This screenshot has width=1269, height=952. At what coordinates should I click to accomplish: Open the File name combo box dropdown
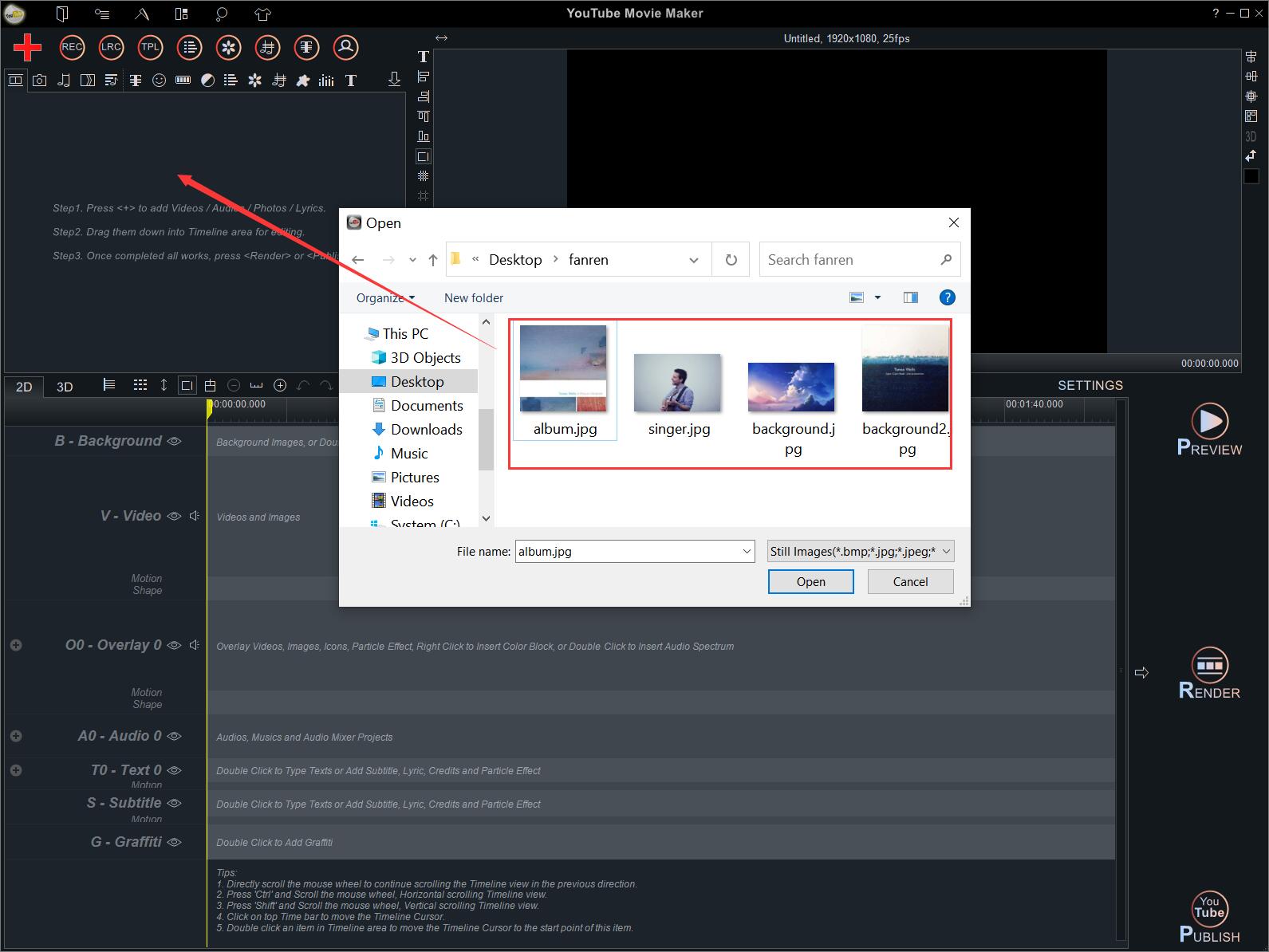[747, 551]
